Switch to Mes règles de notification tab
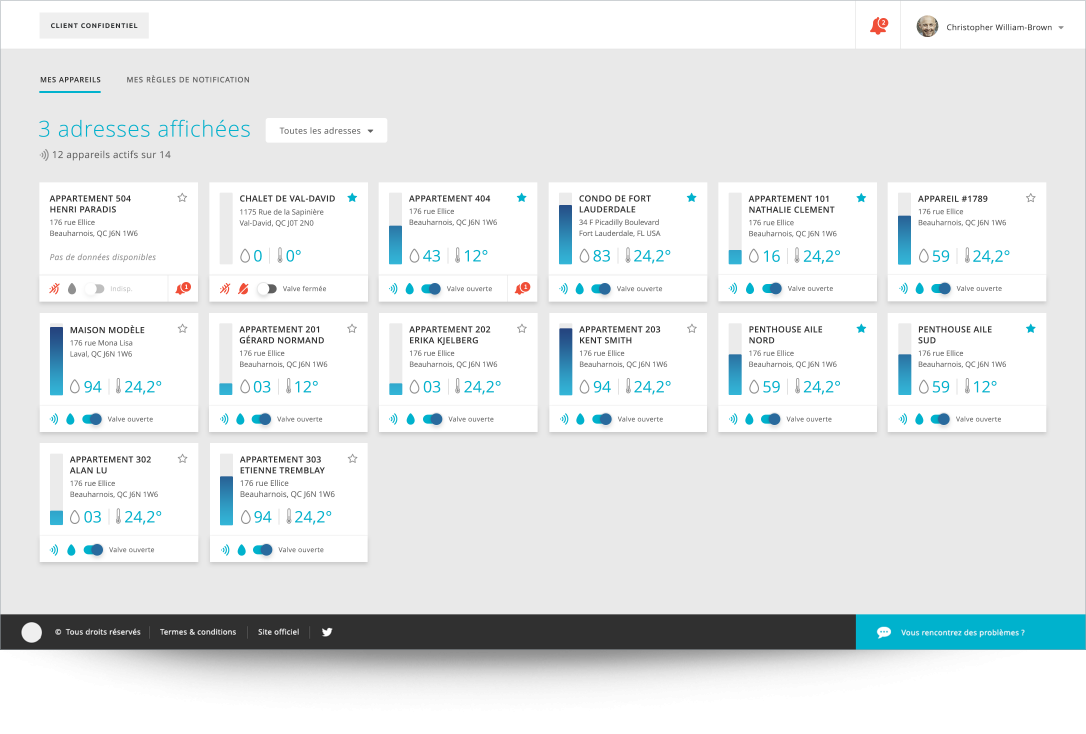1086x734 pixels. pos(188,80)
